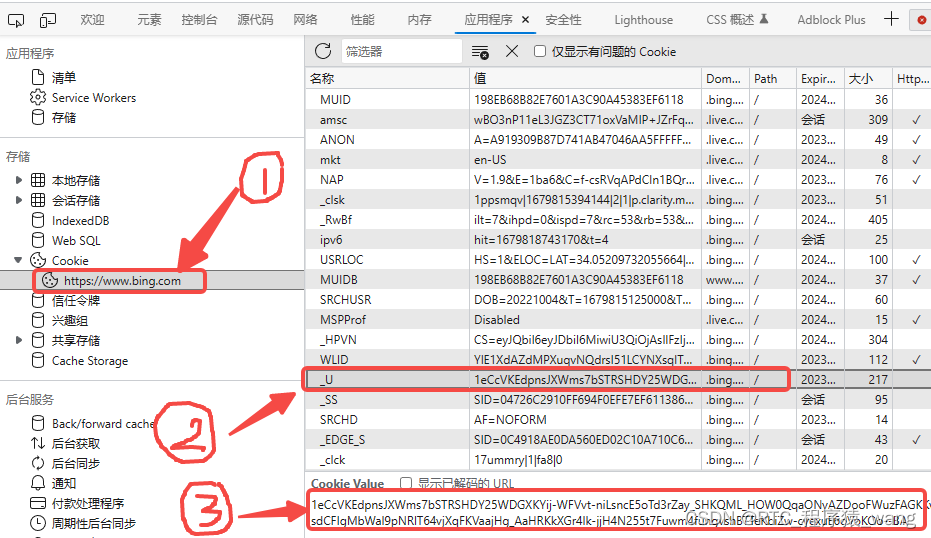Switch to the 控制台 tab
Screen dimensions: 931x538
(199, 19)
